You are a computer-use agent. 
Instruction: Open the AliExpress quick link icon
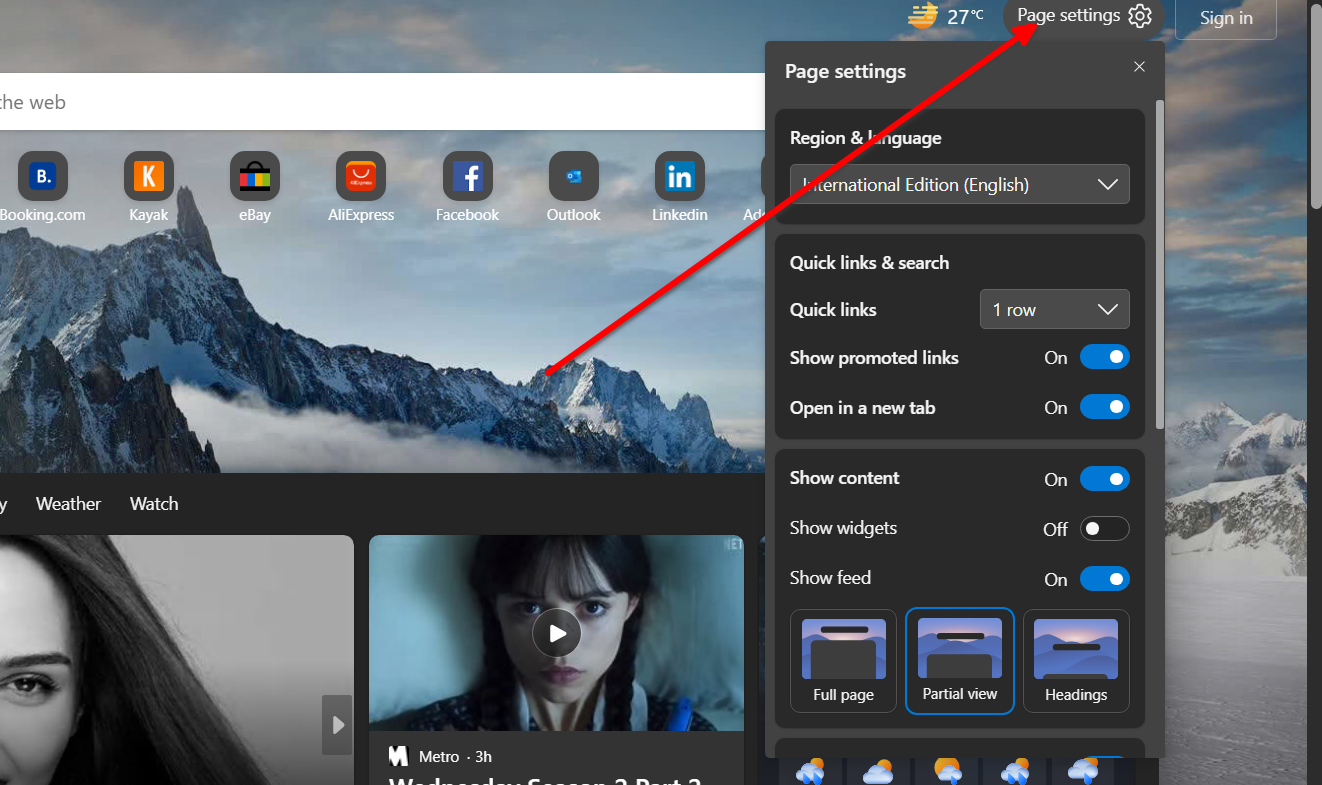(x=361, y=177)
